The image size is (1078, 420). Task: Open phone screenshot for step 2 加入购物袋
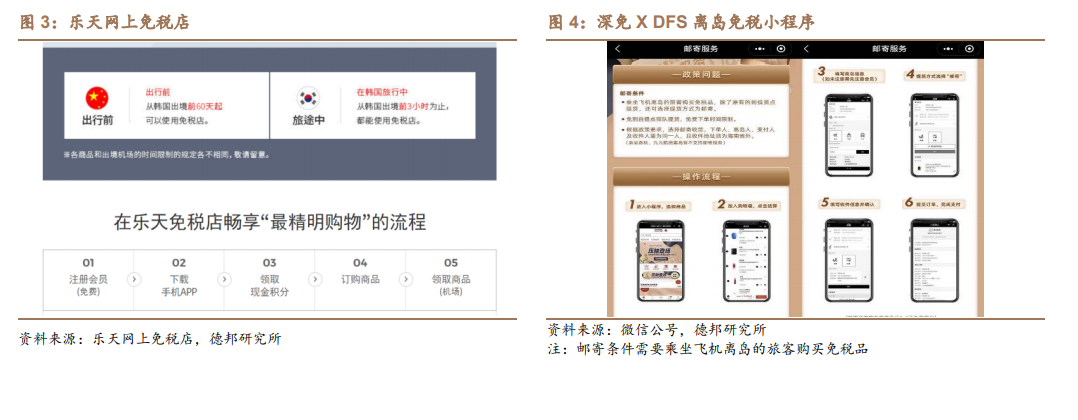click(x=746, y=261)
